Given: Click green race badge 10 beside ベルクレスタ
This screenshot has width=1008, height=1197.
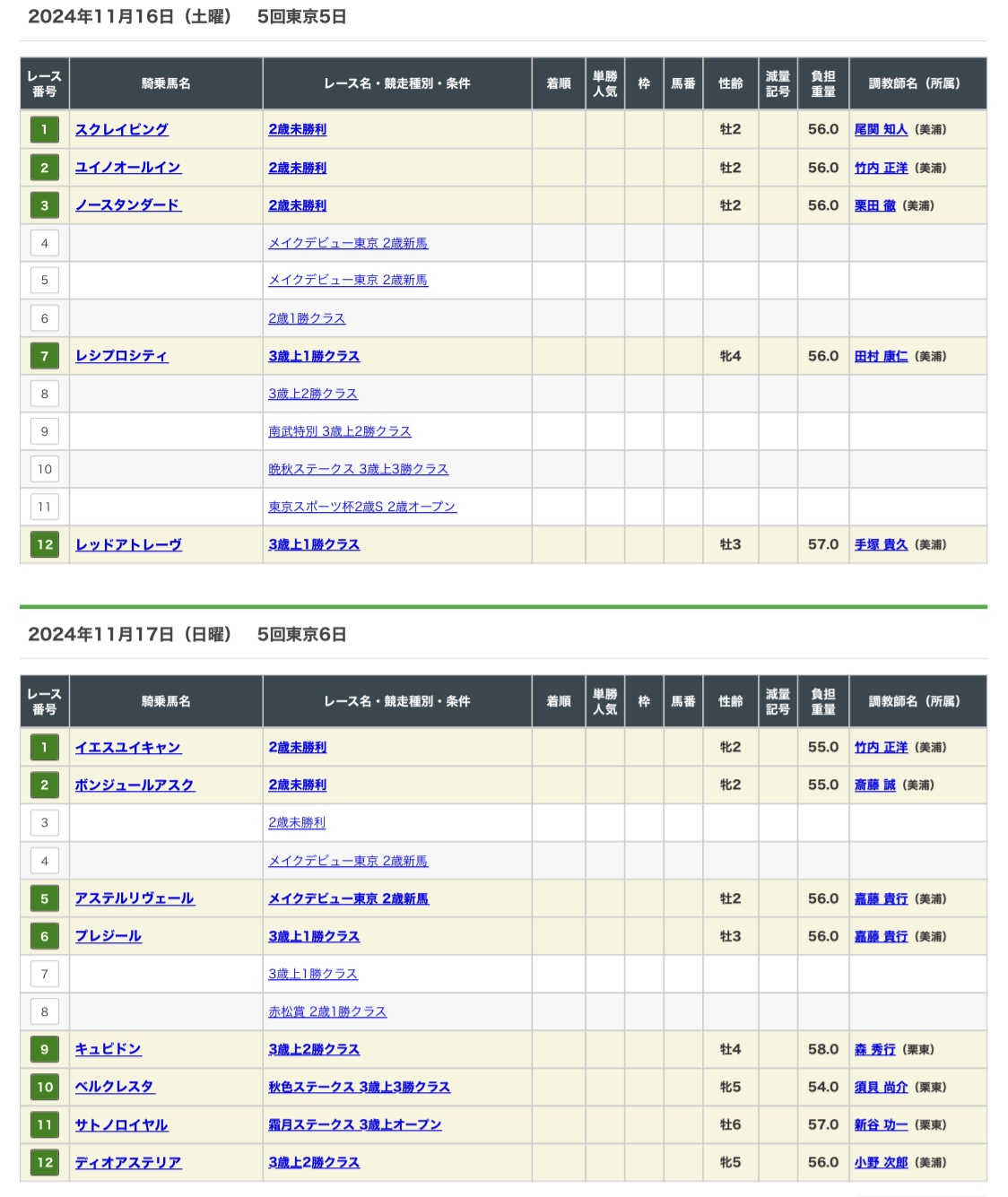Looking at the screenshot, I should coord(45,1087).
